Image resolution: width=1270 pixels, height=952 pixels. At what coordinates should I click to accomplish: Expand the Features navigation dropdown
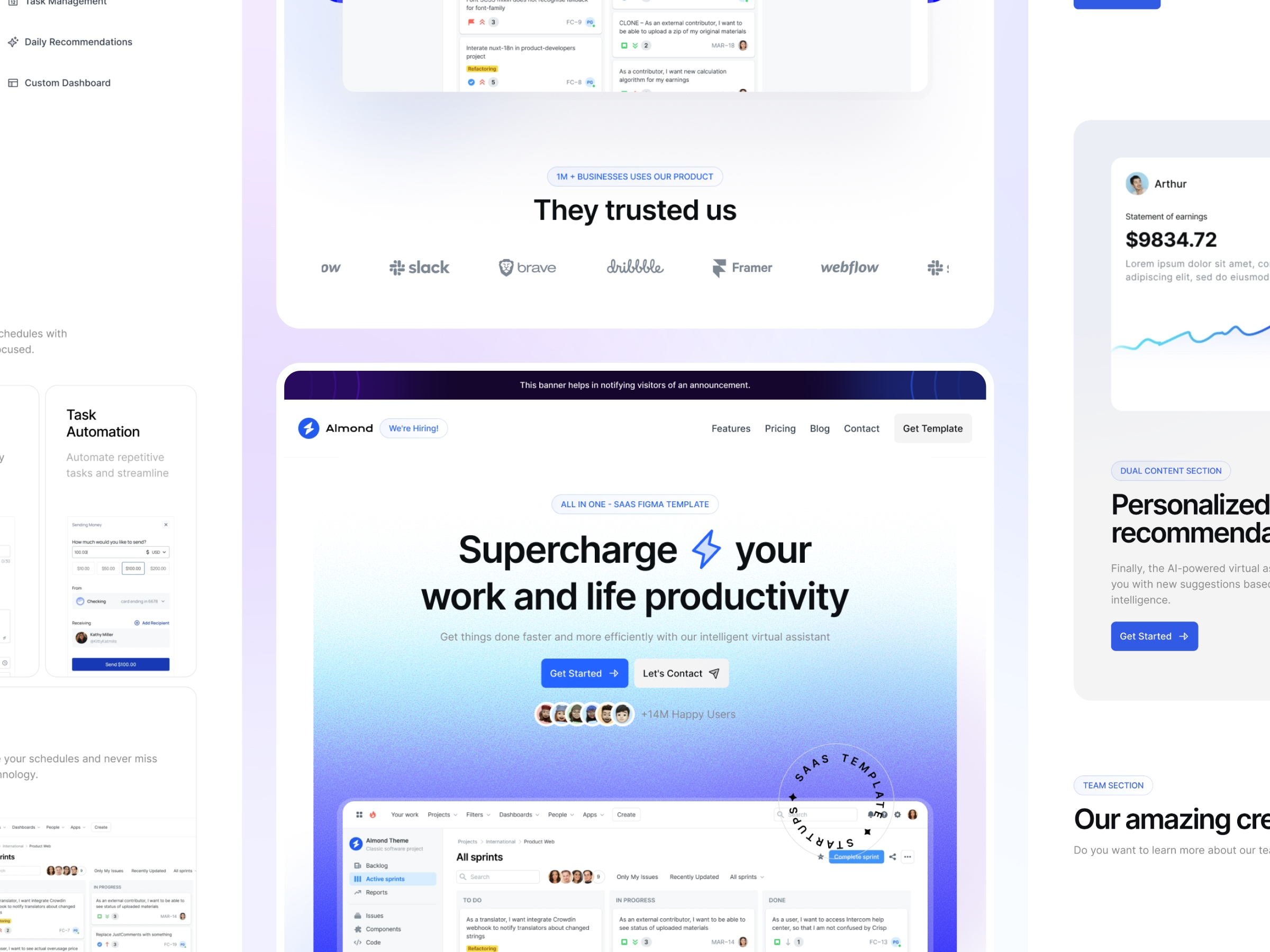tap(731, 428)
